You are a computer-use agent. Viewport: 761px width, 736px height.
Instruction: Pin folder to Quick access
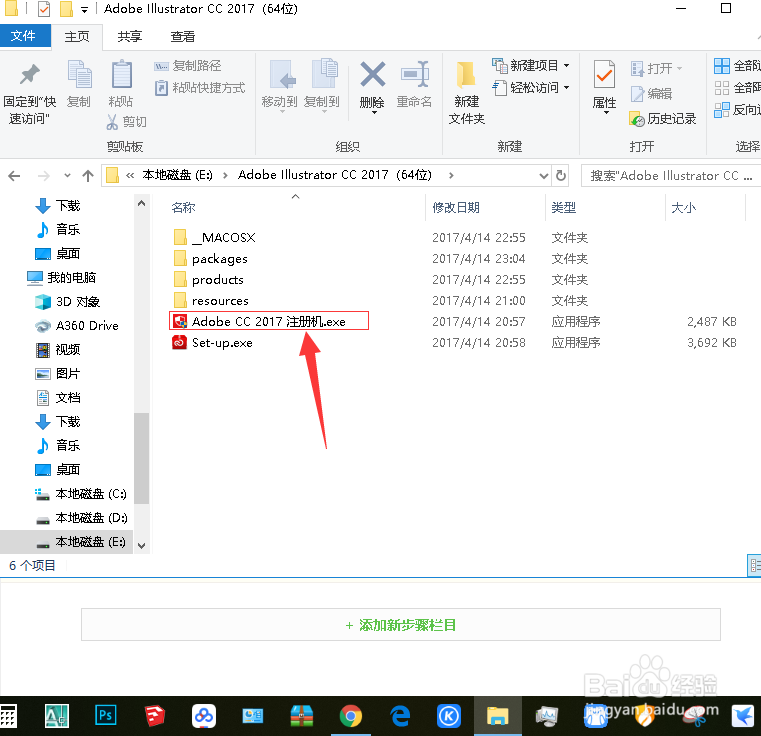29,92
